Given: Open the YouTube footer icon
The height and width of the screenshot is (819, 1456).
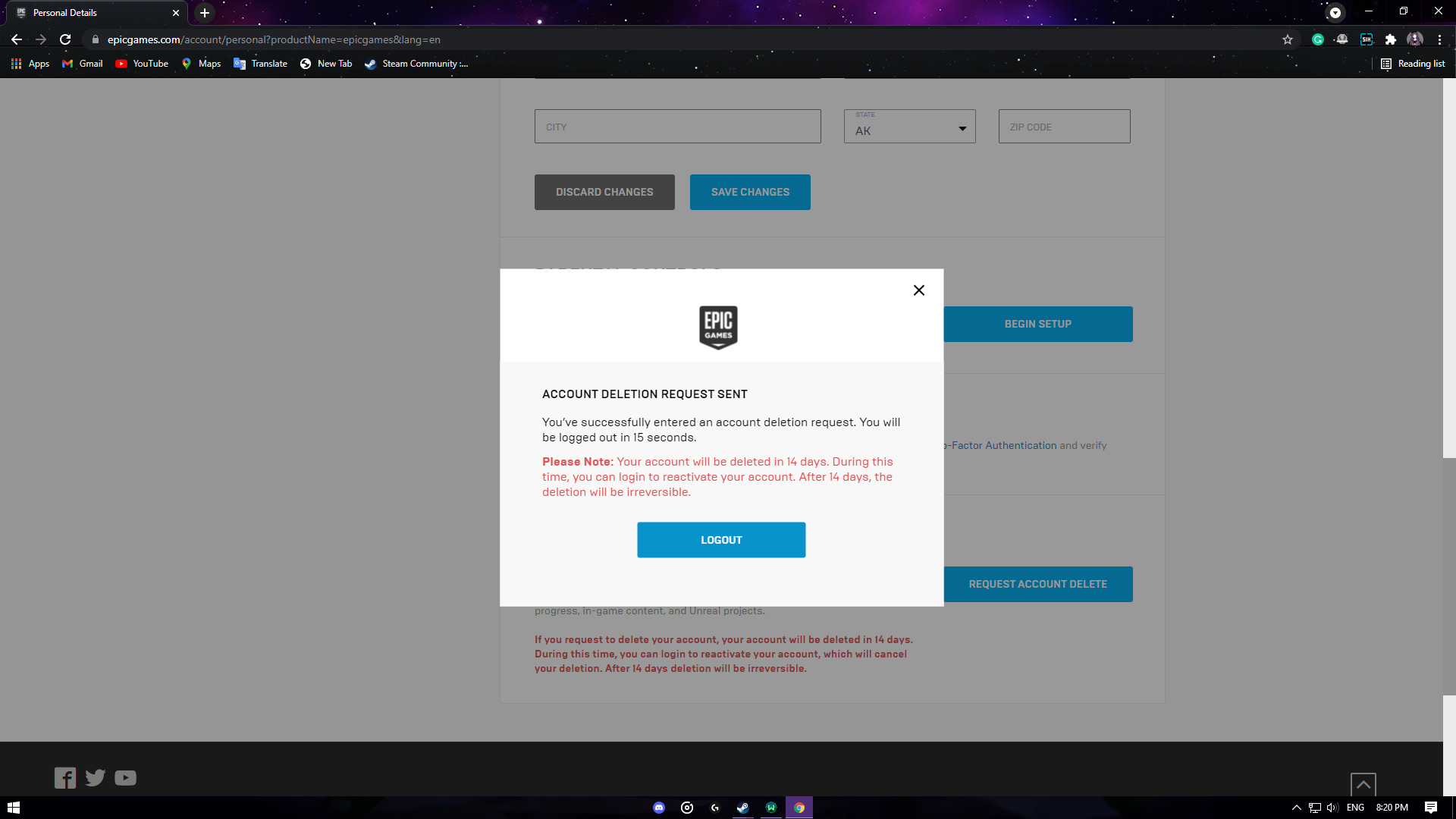Looking at the screenshot, I should pos(126,777).
